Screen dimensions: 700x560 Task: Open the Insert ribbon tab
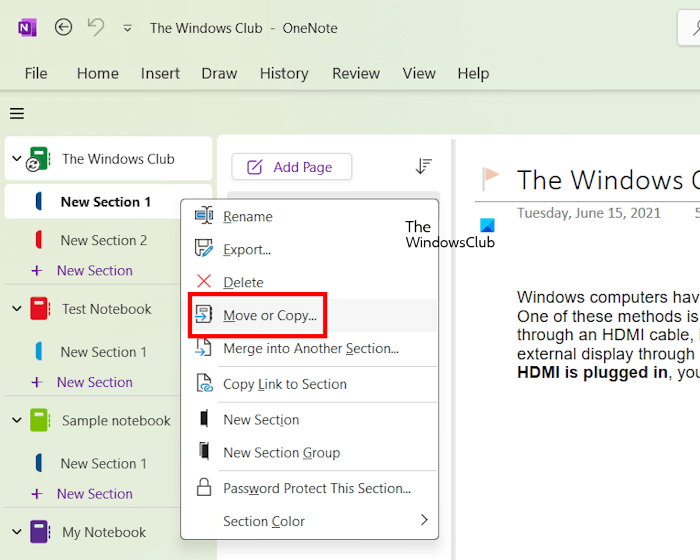[x=160, y=73]
